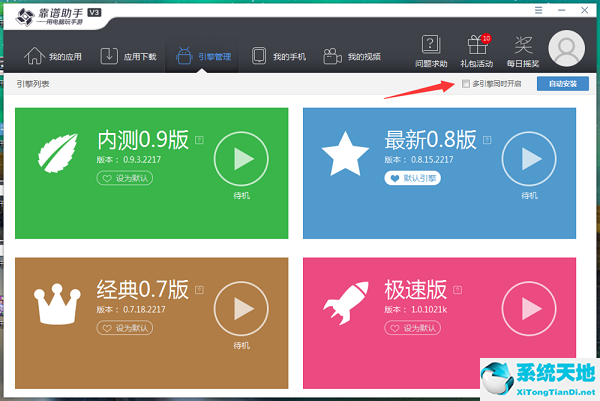Set 内测0.9版 as default engine
This screenshot has height=401, width=600.
[125, 178]
